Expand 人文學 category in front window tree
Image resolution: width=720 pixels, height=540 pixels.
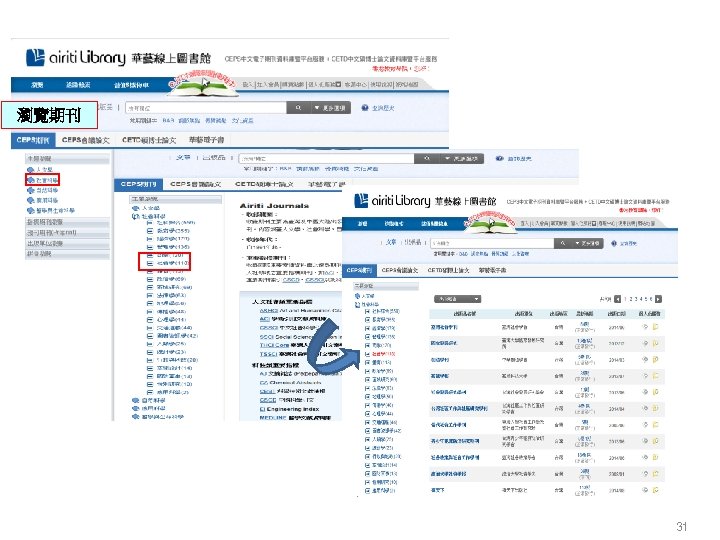(358, 296)
